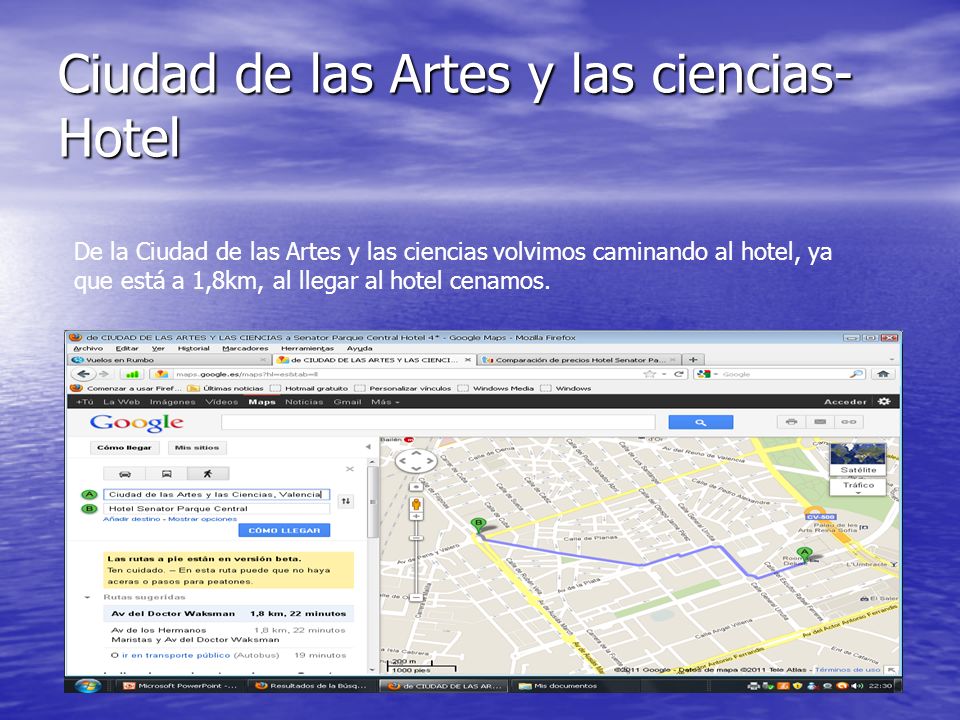Click green marker A on the map
Image resolution: width=960 pixels, height=720 pixels.
tap(804, 554)
